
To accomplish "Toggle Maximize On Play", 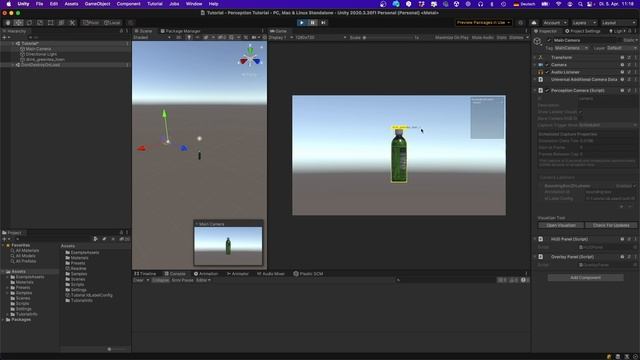I will coord(451,38).
